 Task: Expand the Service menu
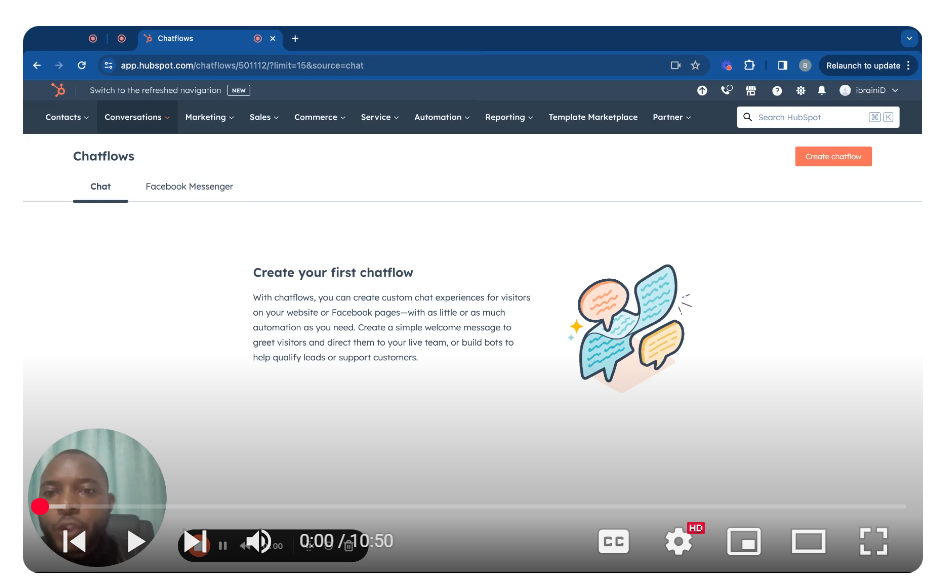tap(380, 117)
